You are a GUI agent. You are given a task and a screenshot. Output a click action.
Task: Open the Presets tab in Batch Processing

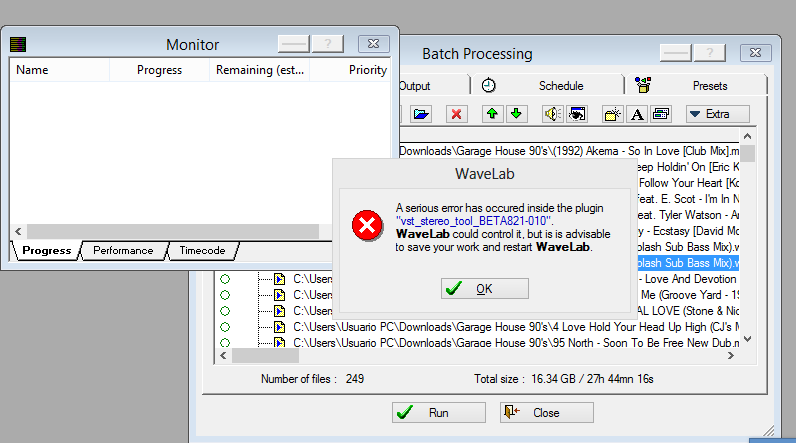pos(696,85)
